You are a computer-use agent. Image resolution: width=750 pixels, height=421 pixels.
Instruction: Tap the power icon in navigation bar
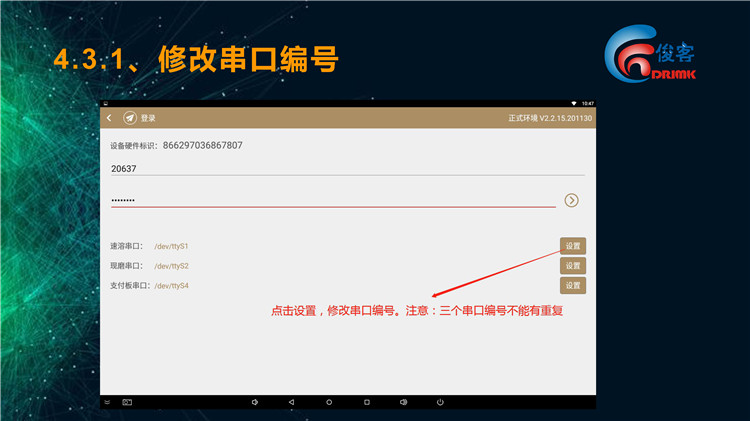pos(440,402)
